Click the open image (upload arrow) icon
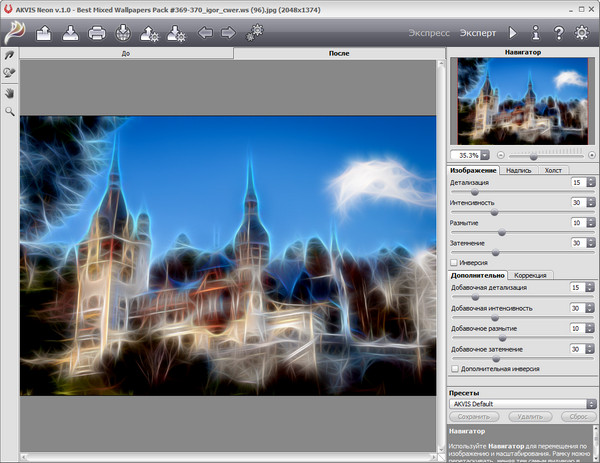The height and width of the screenshot is (463, 600). coord(44,33)
